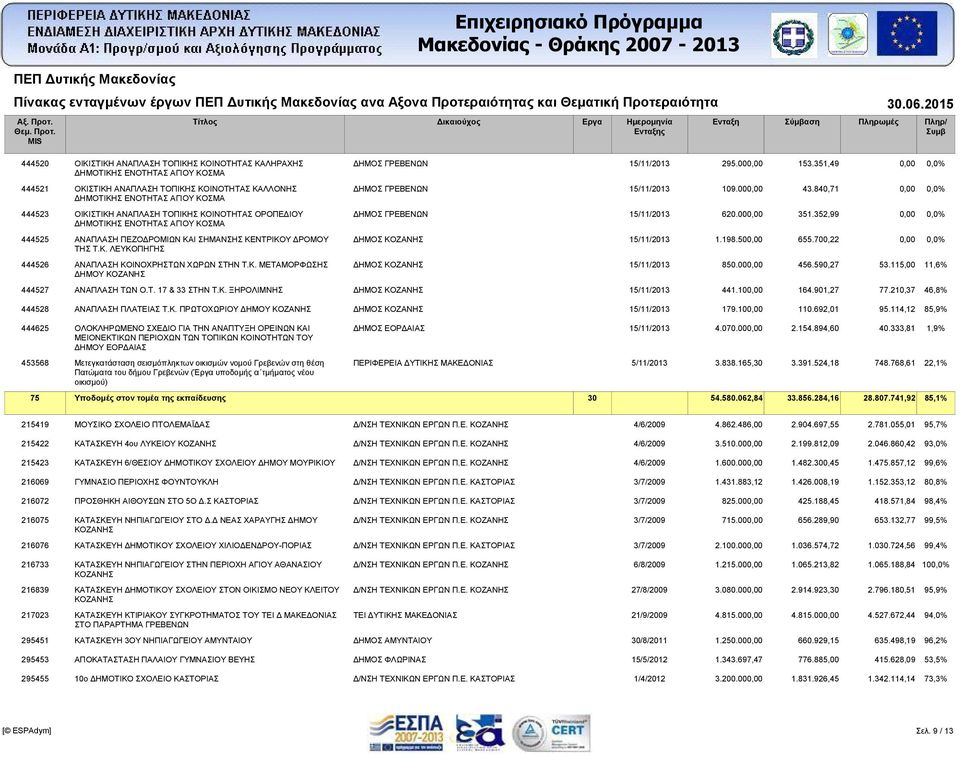Click the amount "4.862.486,00"
This screenshot has width=960, height=758.
tap(739, 425)
